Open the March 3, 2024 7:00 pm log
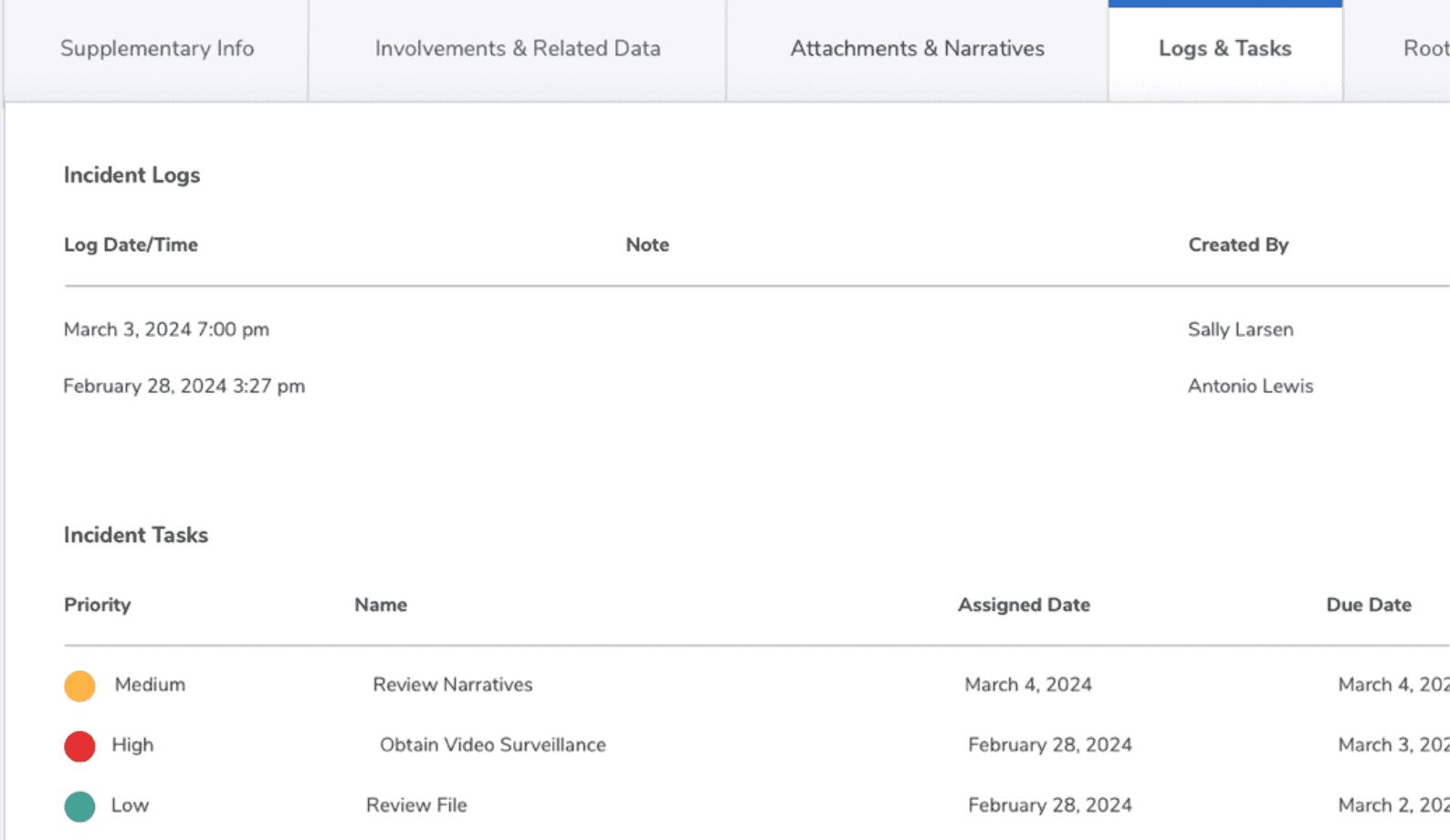Screen dimensions: 1450x840 click(166, 330)
